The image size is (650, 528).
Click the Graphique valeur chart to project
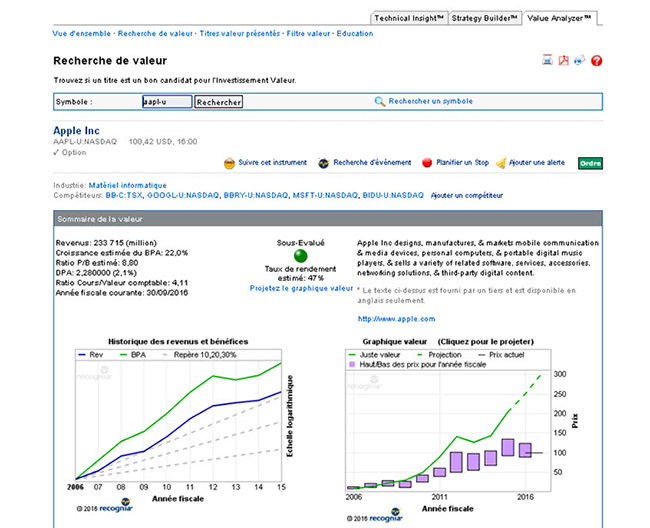(448, 420)
